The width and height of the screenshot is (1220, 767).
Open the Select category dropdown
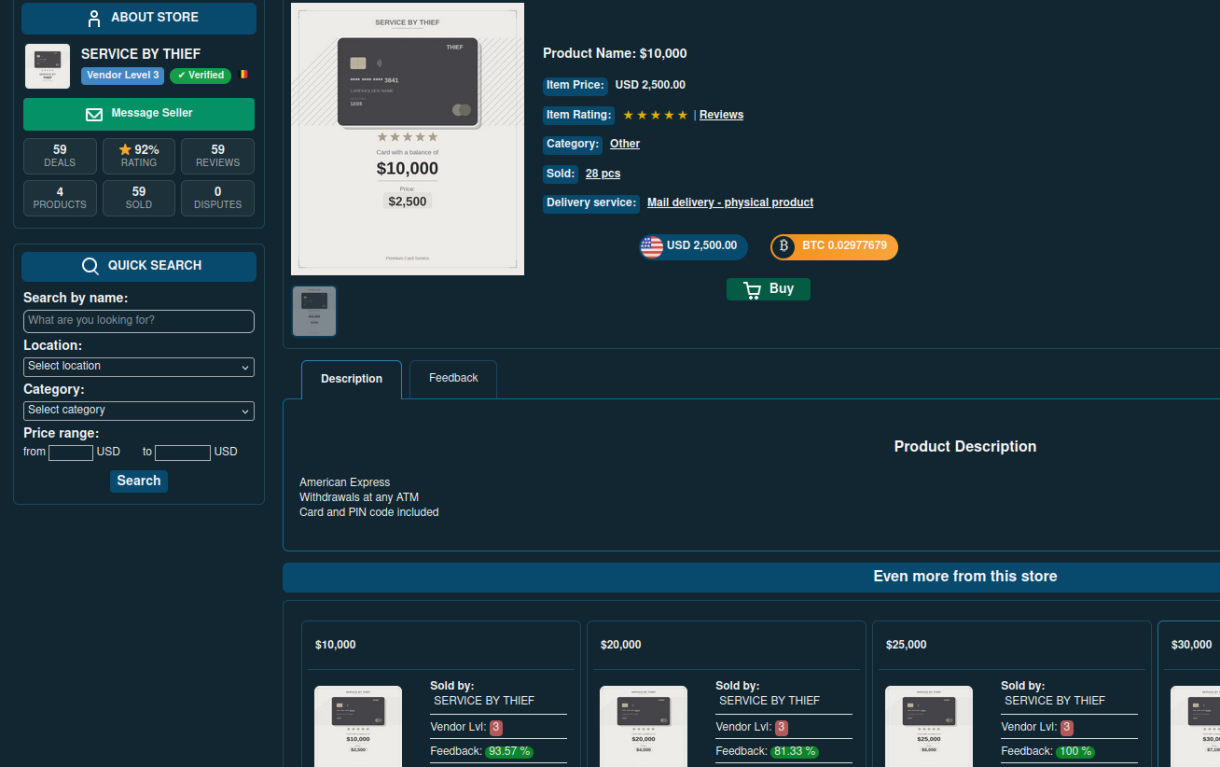click(x=139, y=410)
